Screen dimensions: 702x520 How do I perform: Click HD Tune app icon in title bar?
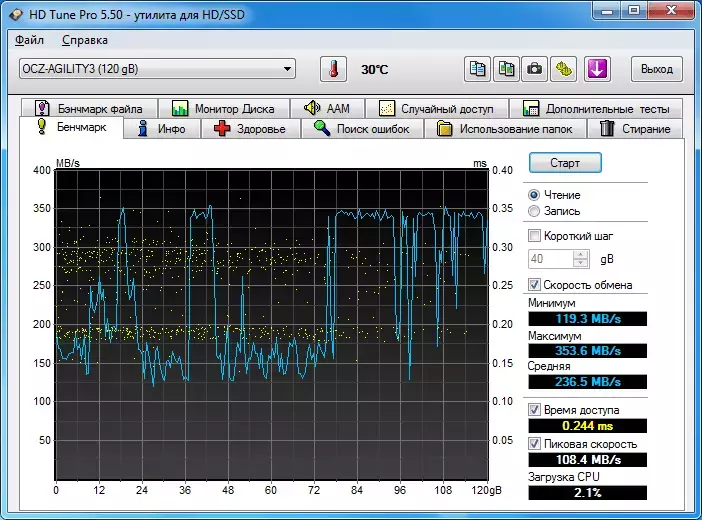pos(16,15)
